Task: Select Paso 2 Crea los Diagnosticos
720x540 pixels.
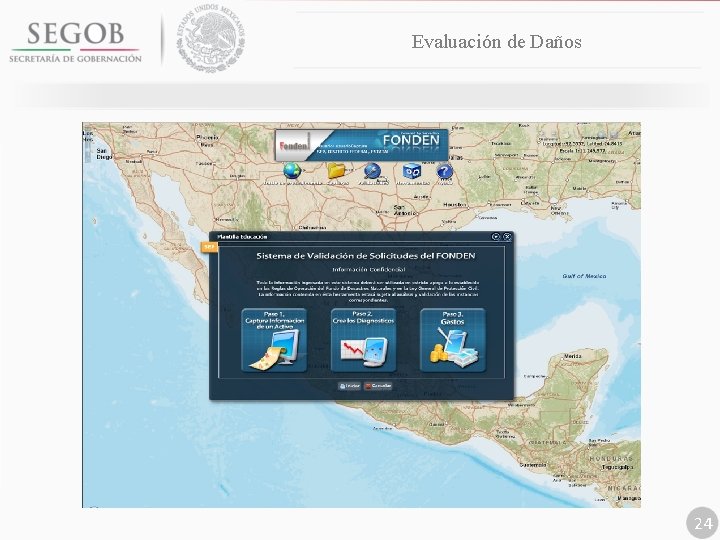Action: tap(363, 340)
